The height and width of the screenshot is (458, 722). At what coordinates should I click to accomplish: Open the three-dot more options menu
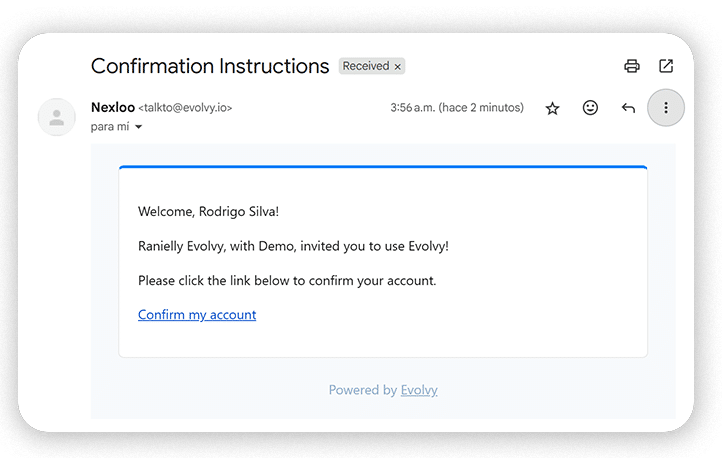coord(666,108)
